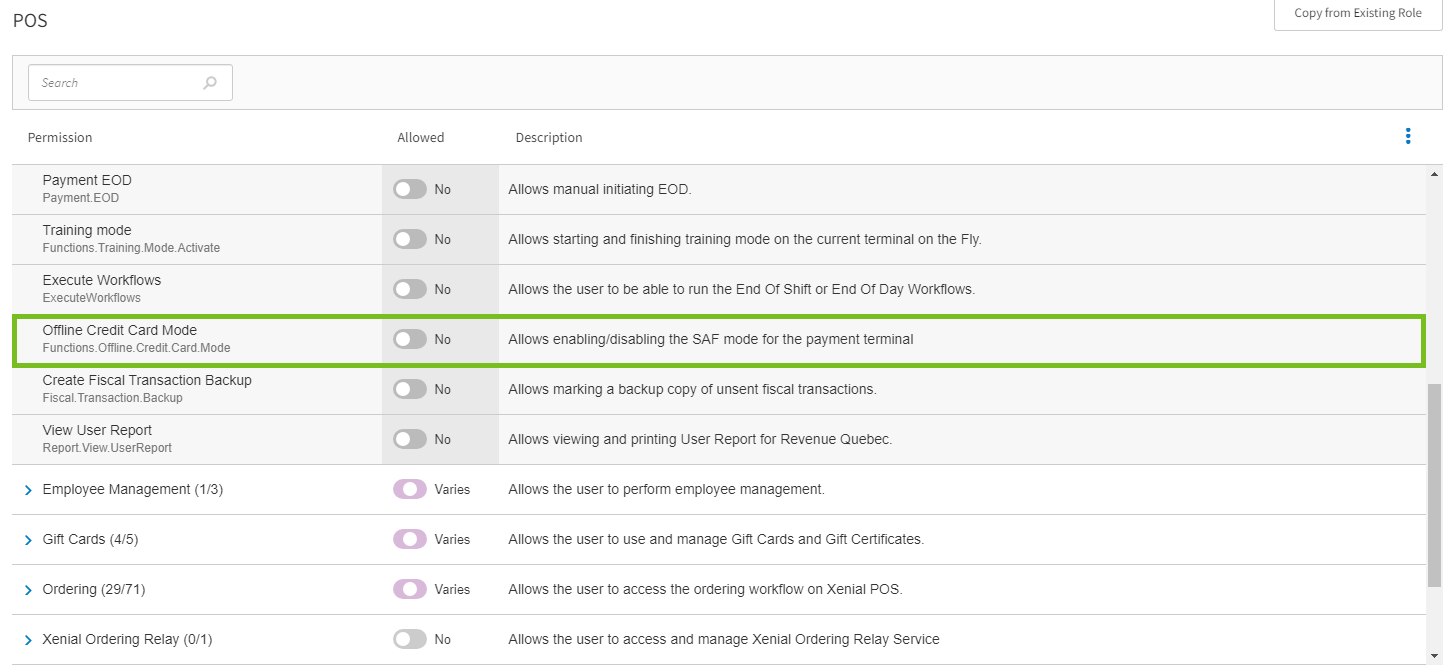The width and height of the screenshot is (1454, 671).
Task: Toggle the Gift Cards group switch
Action: click(x=409, y=539)
